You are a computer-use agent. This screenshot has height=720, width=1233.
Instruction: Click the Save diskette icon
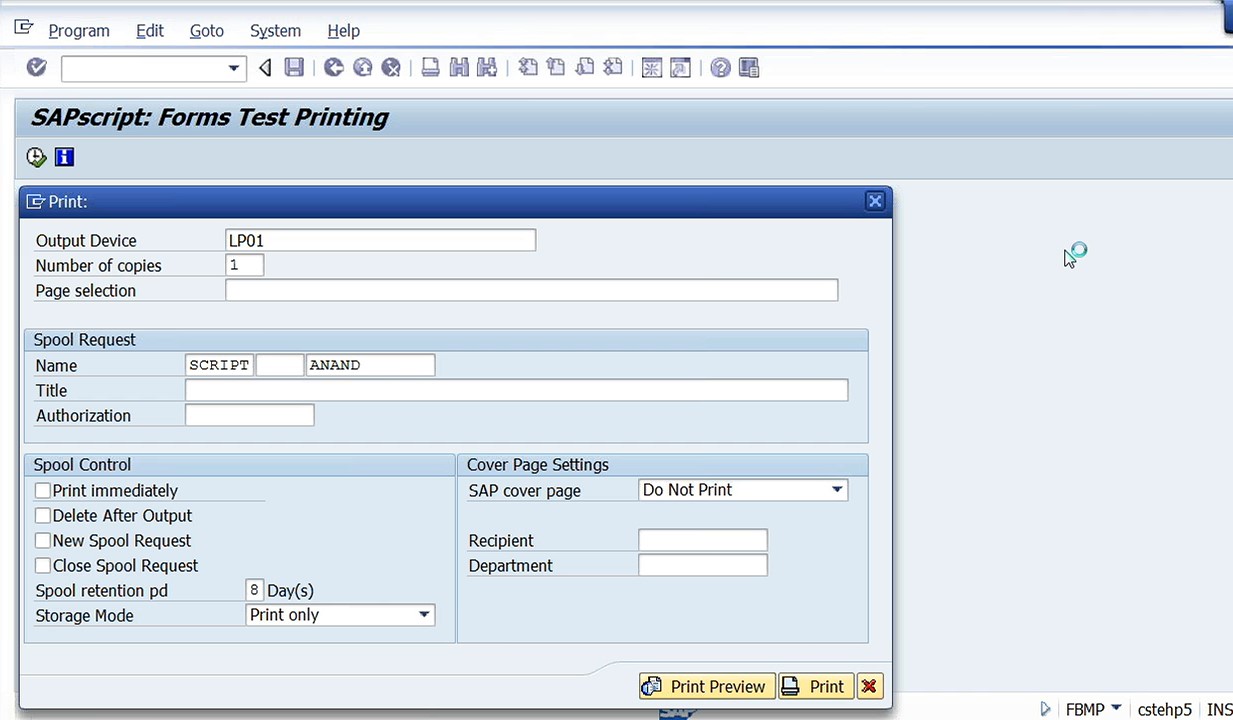[x=294, y=68]
